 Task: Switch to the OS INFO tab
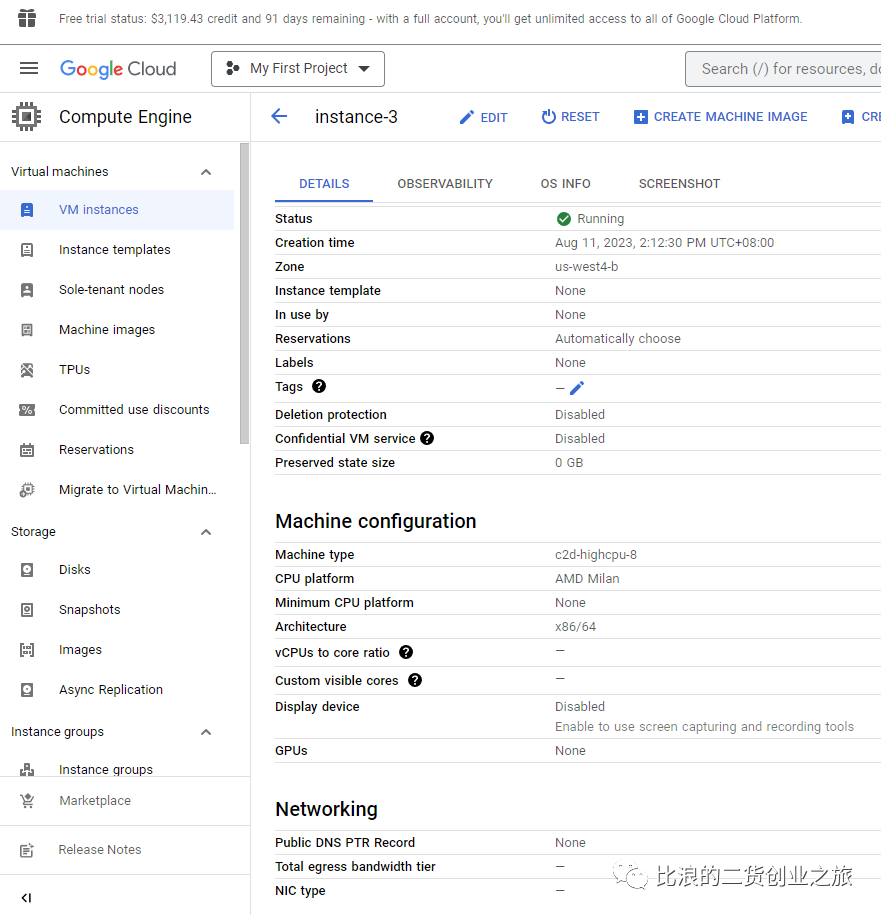pyautogui.click(x=565, y=184)
